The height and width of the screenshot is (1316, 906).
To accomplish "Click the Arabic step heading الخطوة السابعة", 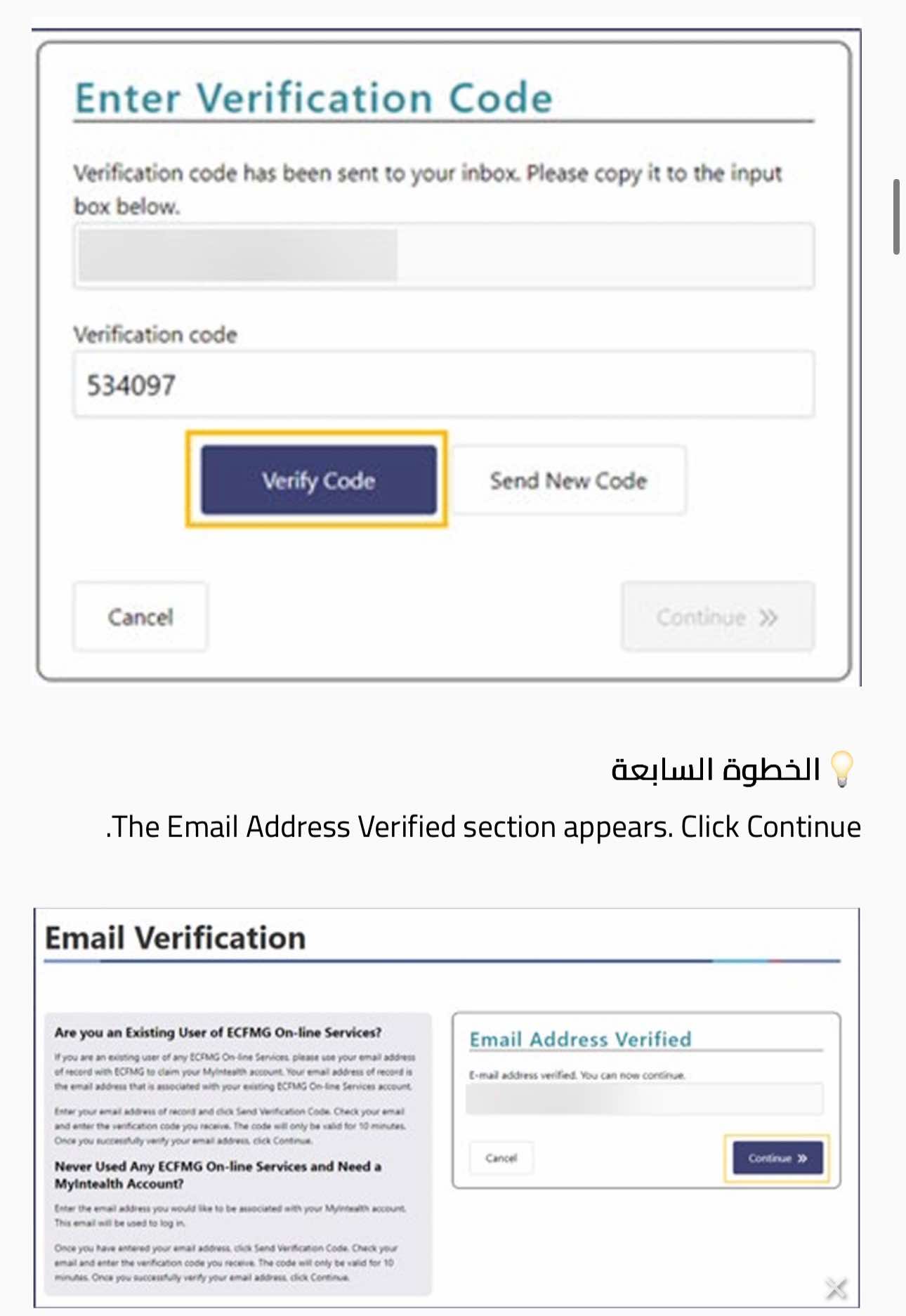I will point(715,770).
